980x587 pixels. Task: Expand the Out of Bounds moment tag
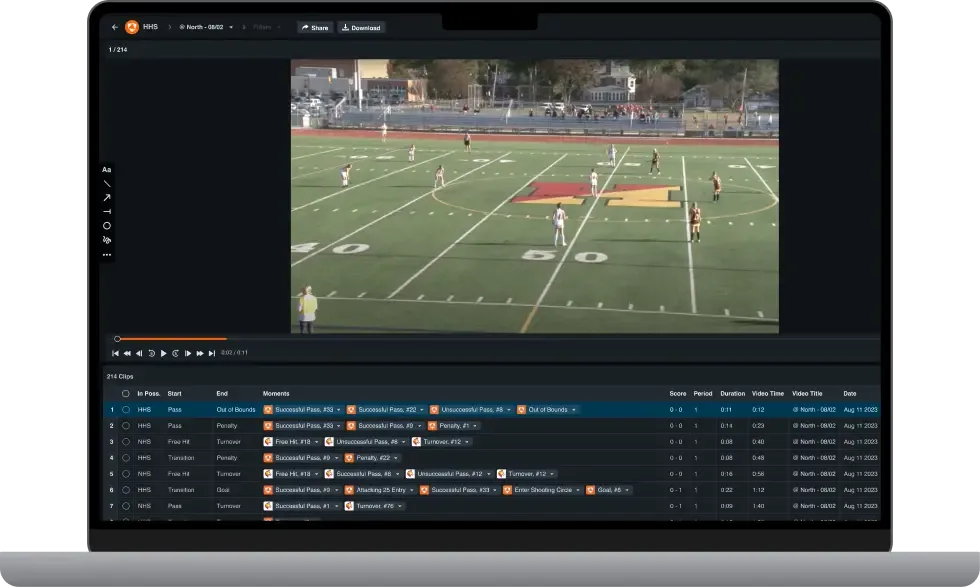tap(575, 409)
